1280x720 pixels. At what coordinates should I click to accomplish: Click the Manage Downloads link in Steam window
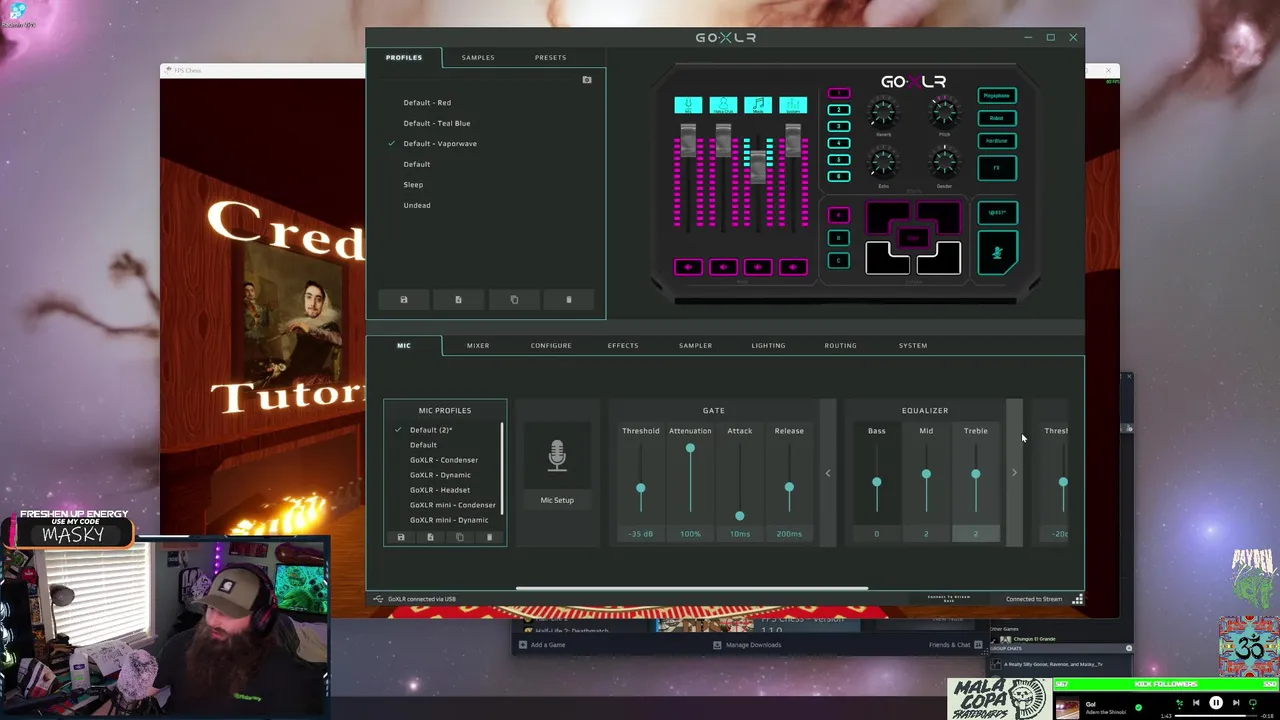[747, 645]
